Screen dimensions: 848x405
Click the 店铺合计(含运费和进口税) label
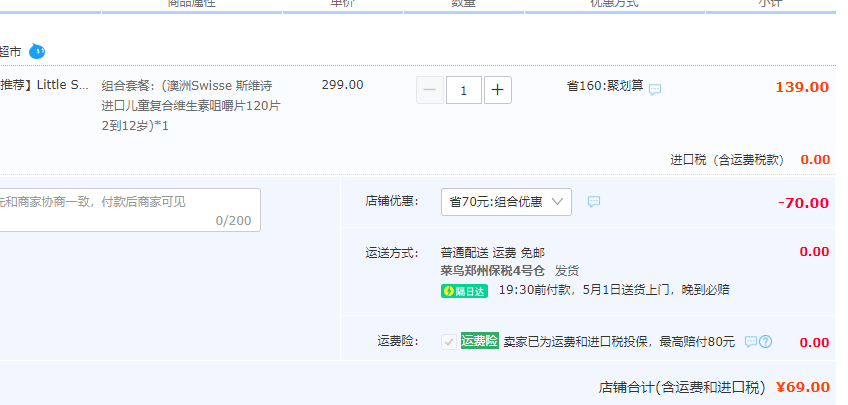[x=682, y=387]
